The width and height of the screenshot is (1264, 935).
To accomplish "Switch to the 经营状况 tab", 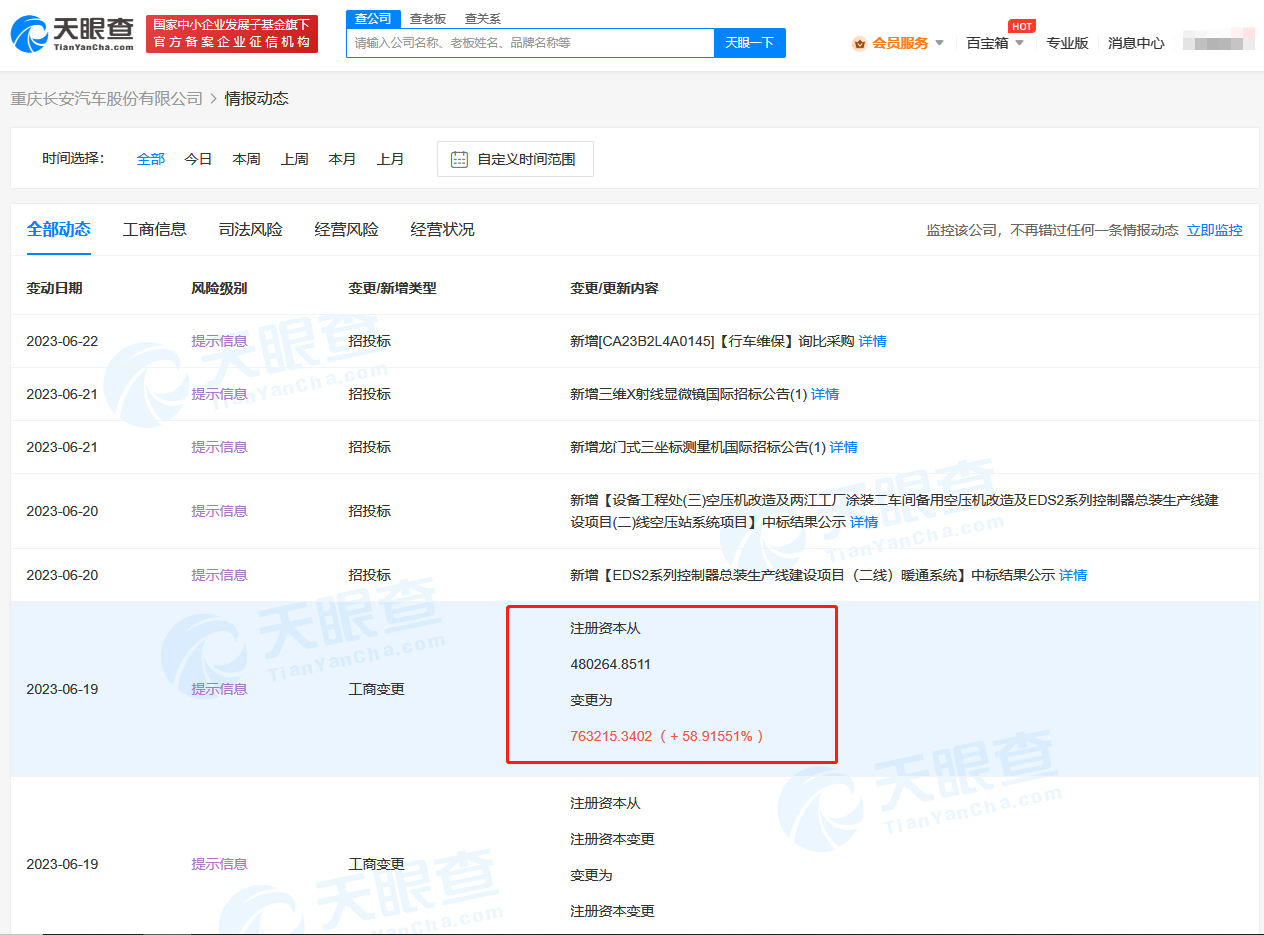I will coord(443,229).
